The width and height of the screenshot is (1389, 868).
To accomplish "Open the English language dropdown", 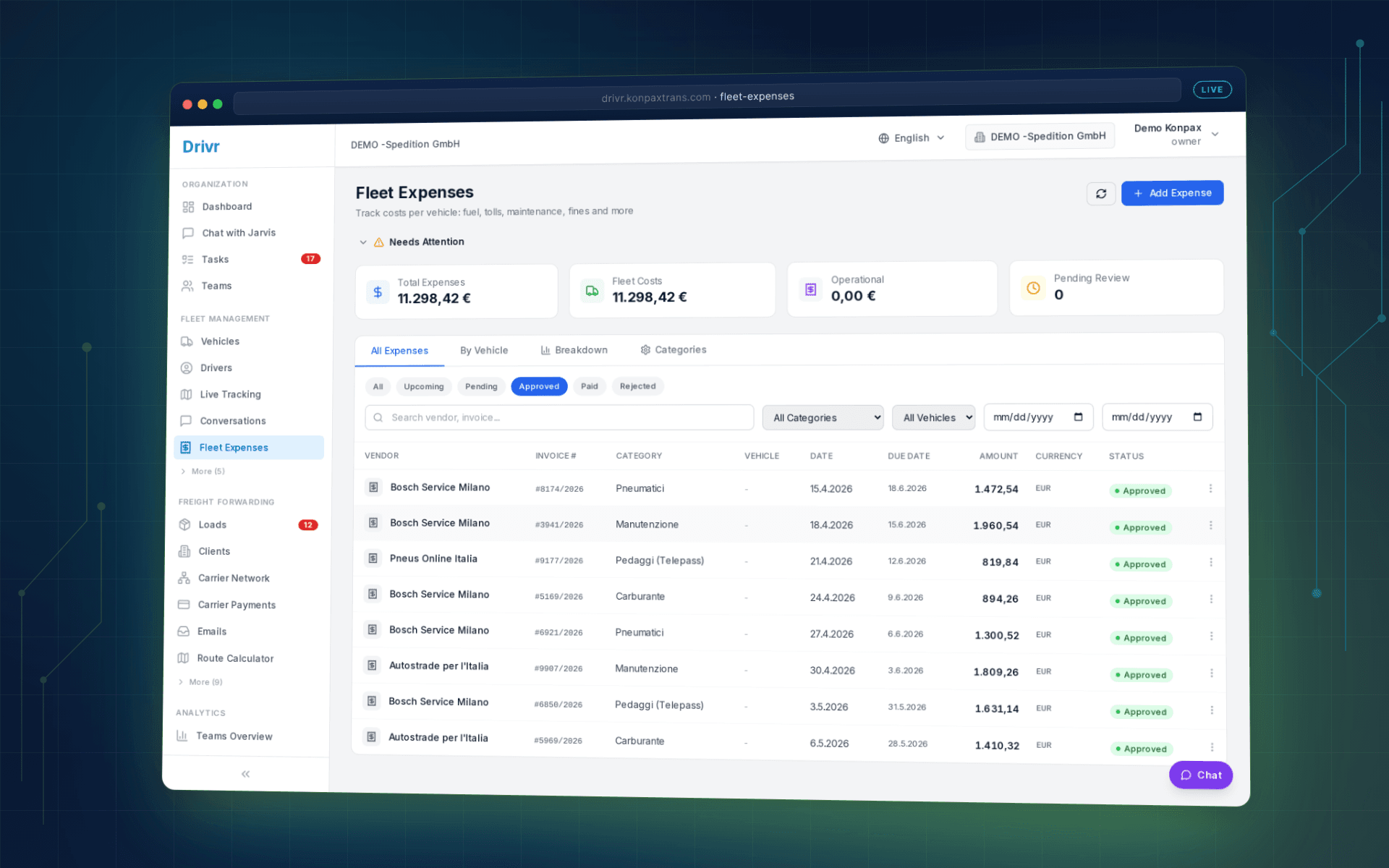I will coord(912,138).
